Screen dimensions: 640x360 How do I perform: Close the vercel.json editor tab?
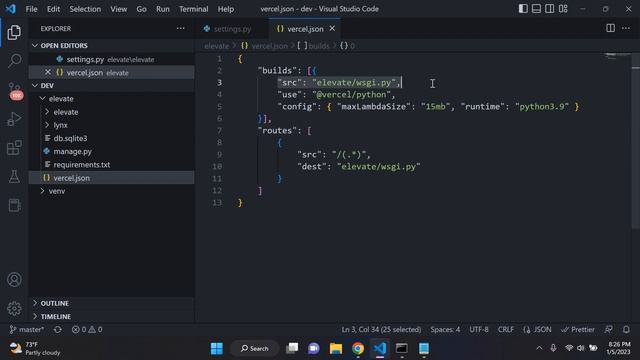pyautogui.click(x=332, y=29)
